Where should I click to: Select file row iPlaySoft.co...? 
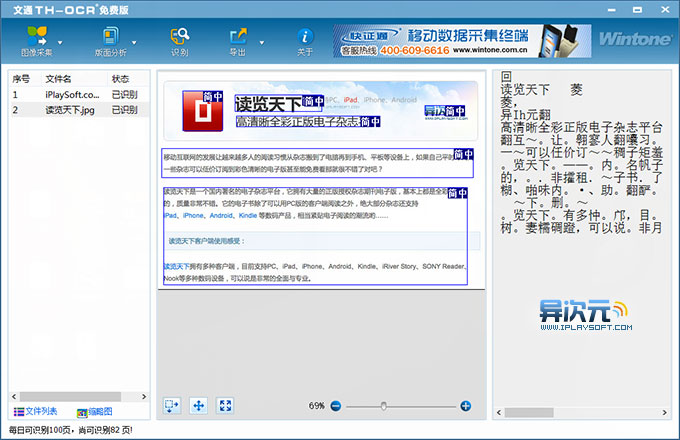[80, 95]
